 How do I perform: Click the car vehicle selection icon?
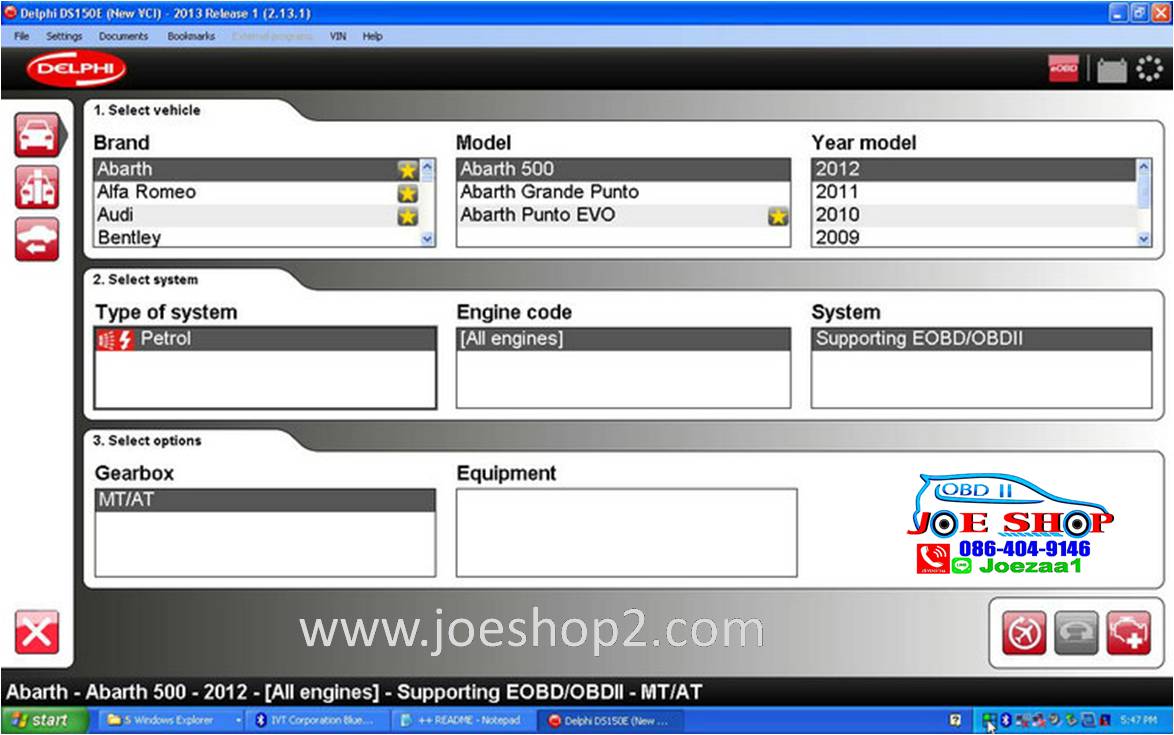point(36,135)
